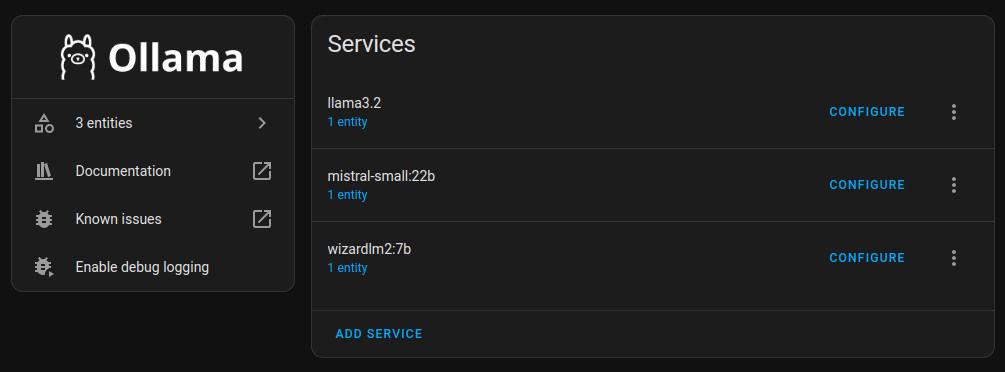Click the Ollama llama logo

(78, 57)
